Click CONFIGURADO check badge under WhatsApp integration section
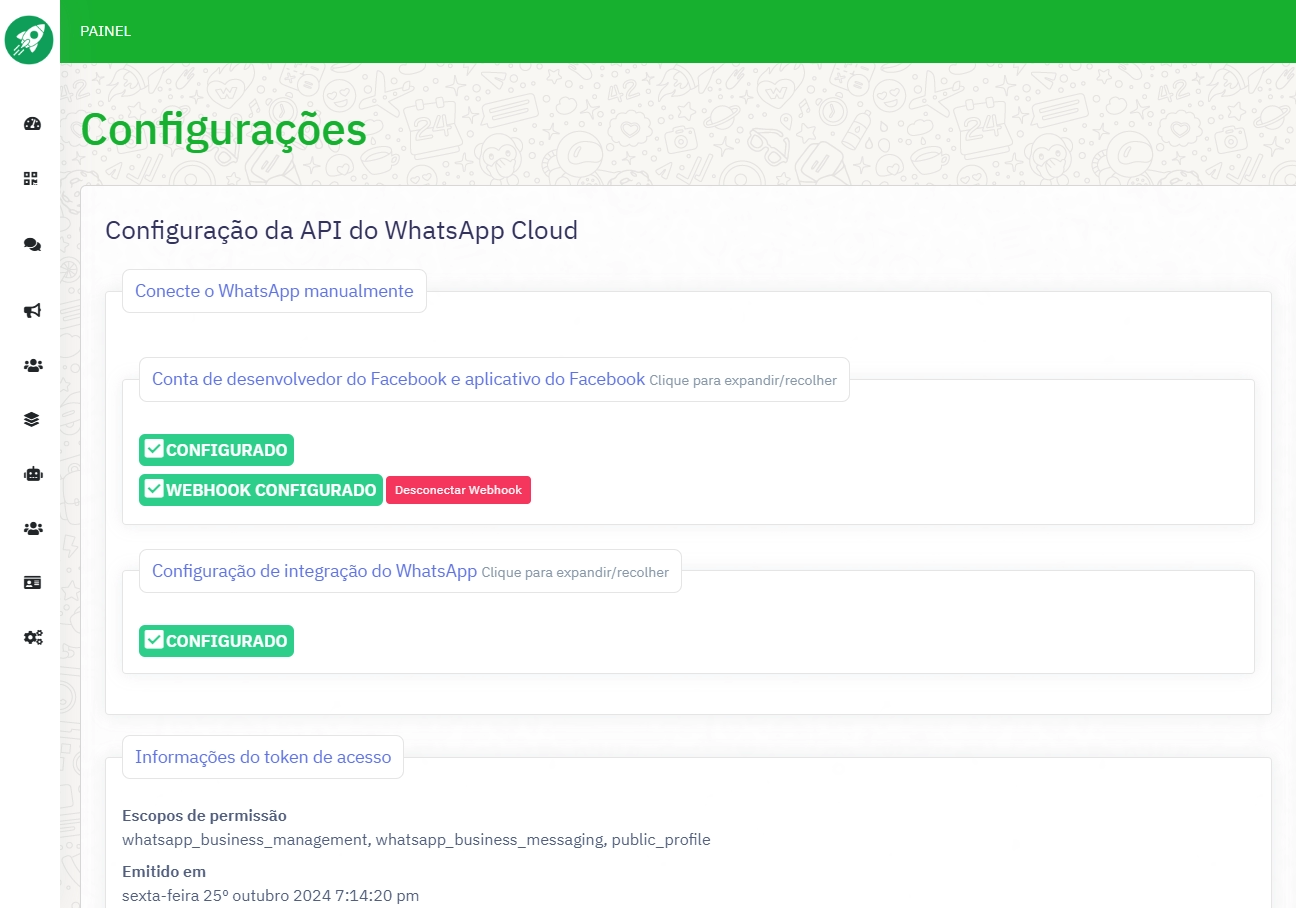 click(x=216, y=641)
